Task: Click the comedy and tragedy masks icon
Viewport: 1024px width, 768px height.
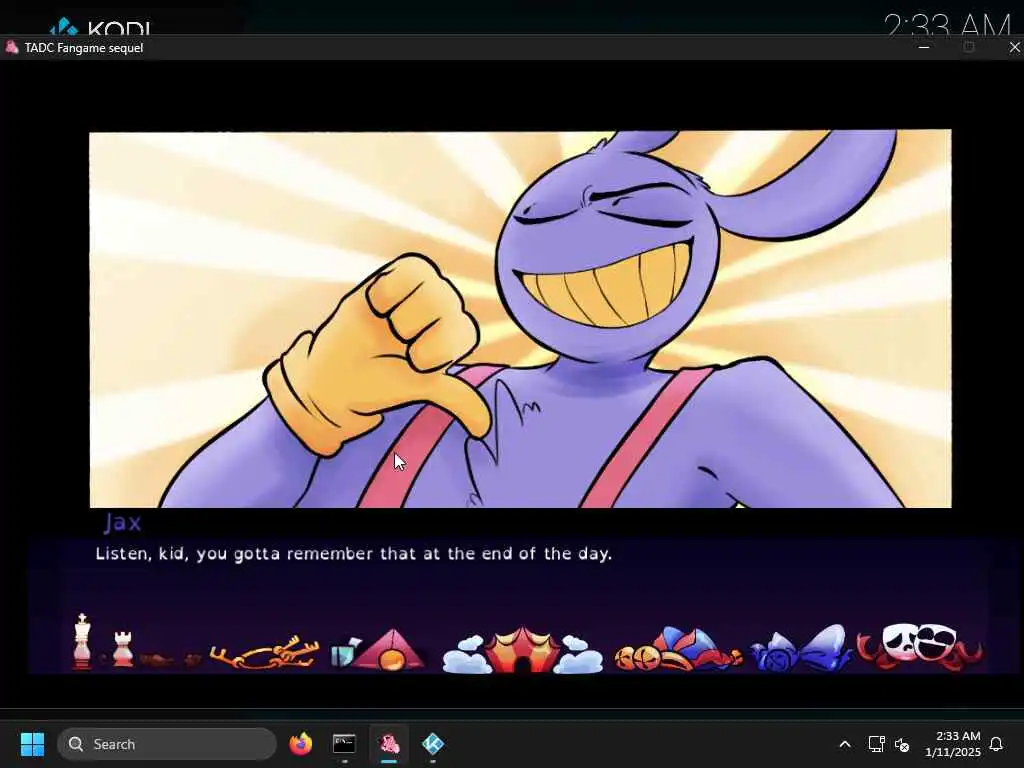Action: pyautogui.click(x=919, y=647)
